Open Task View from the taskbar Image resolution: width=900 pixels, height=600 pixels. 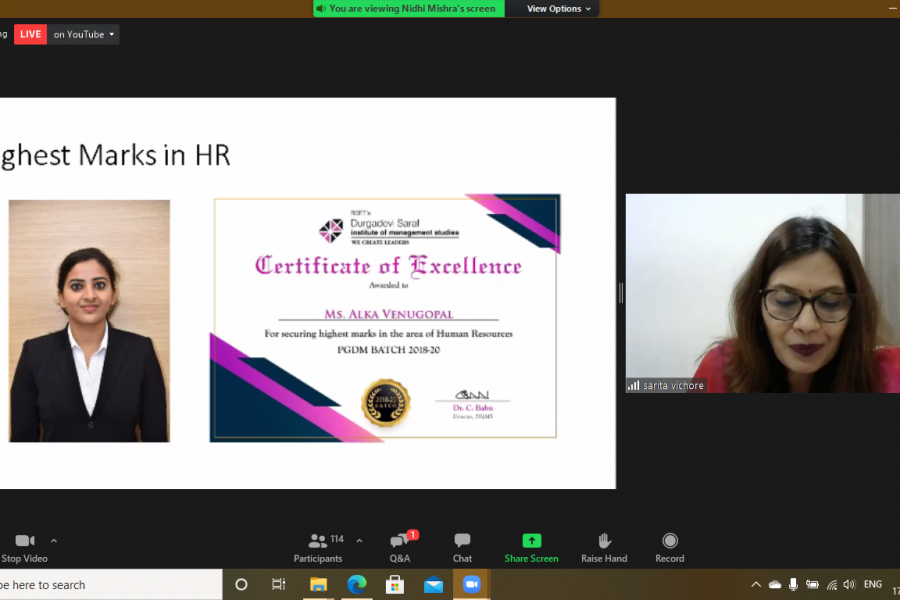click(x=278, y=584)
